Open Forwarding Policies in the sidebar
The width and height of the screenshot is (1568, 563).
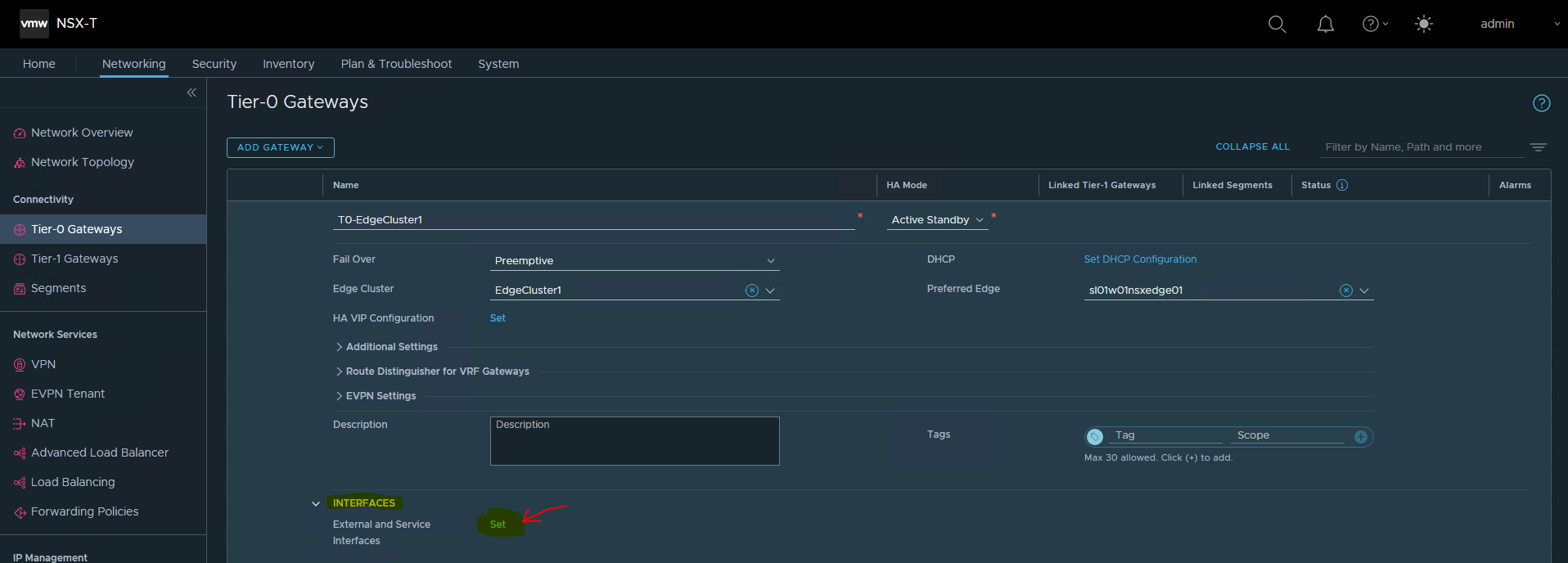pos(84,511)
